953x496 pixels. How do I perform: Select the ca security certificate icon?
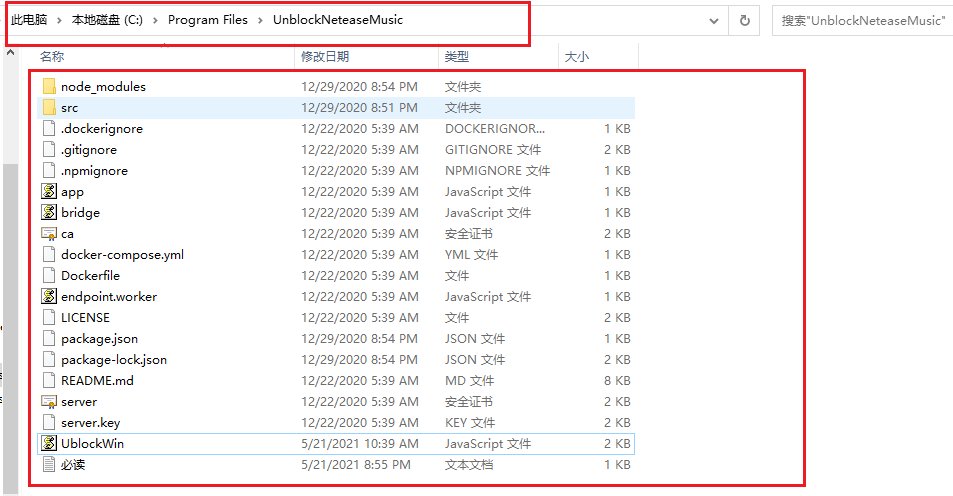pyautogui.click(x=49, y=234)
